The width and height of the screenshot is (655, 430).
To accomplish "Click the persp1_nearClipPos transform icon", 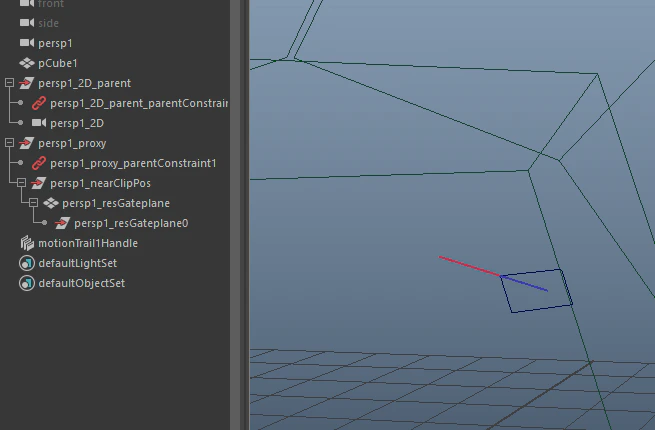I will click(39, 183).
